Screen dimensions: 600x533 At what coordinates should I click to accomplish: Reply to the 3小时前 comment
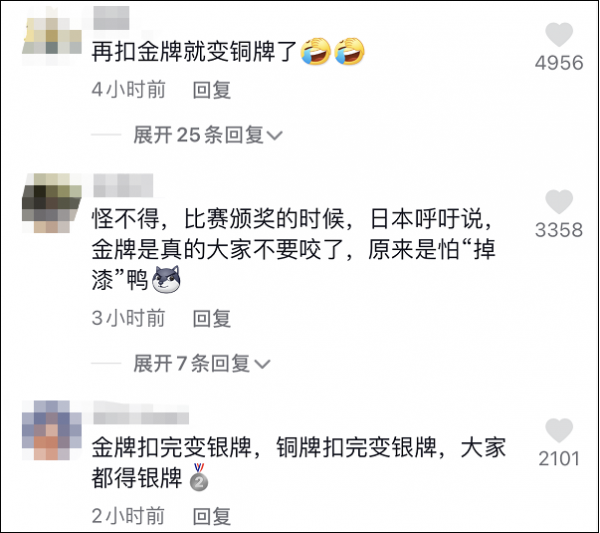click(212, 319)
